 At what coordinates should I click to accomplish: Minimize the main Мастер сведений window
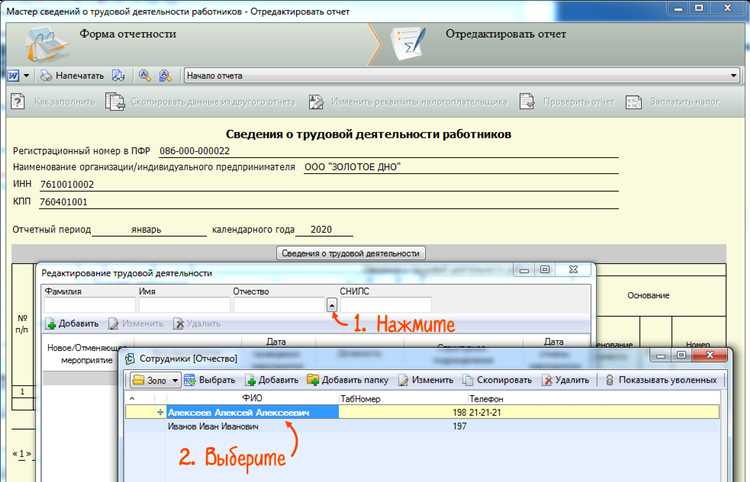678,8
